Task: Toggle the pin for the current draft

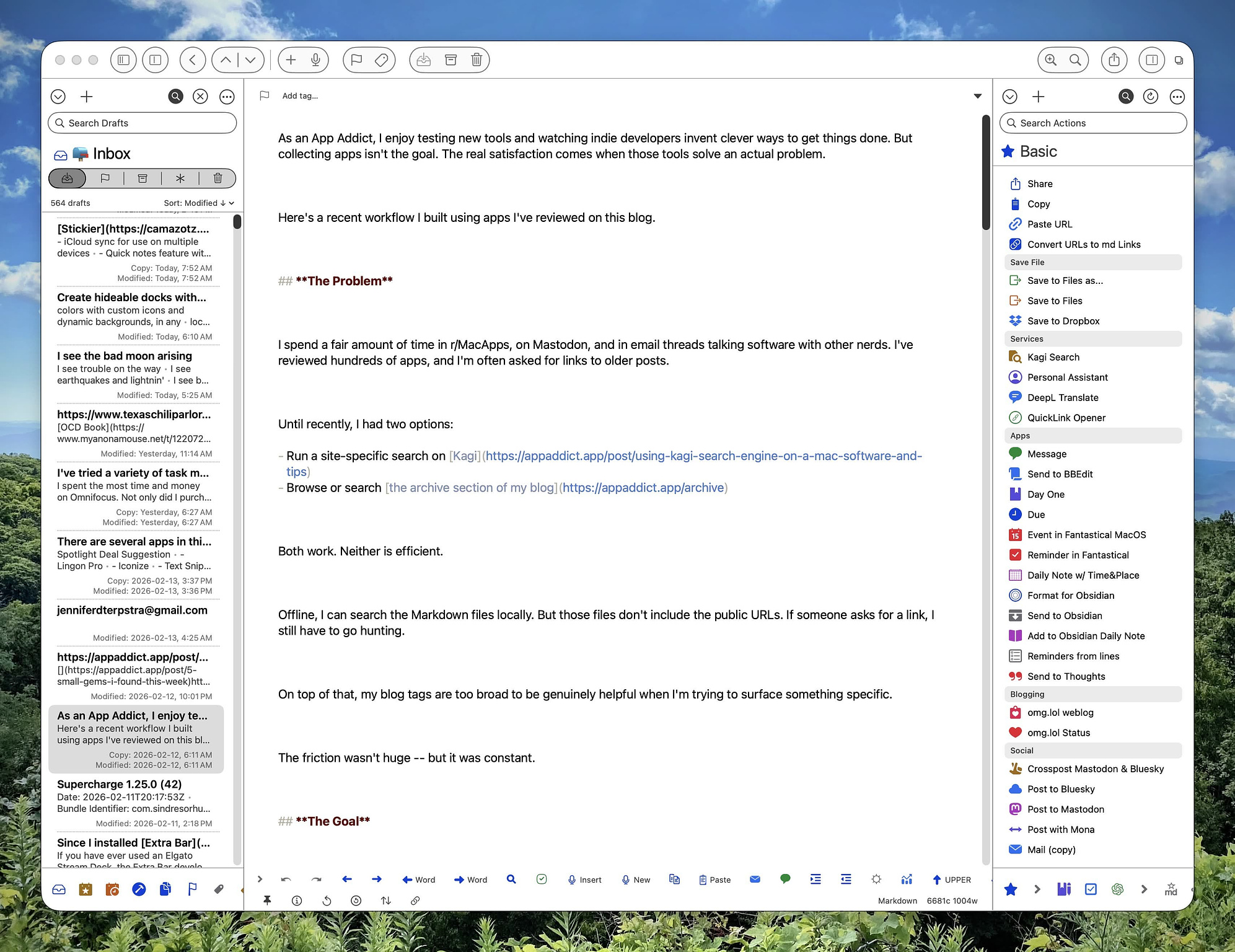Action: [268, 901]
